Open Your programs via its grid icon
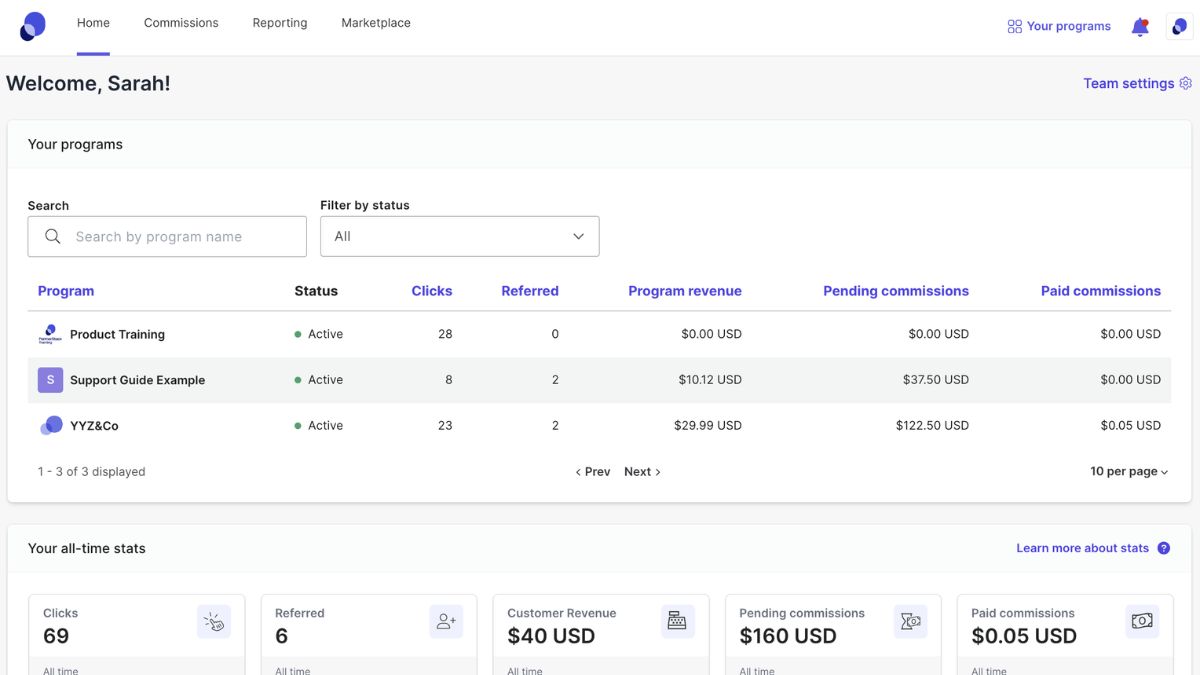The height and width of the screenshot is (675, 1200). coord(1015,26)
